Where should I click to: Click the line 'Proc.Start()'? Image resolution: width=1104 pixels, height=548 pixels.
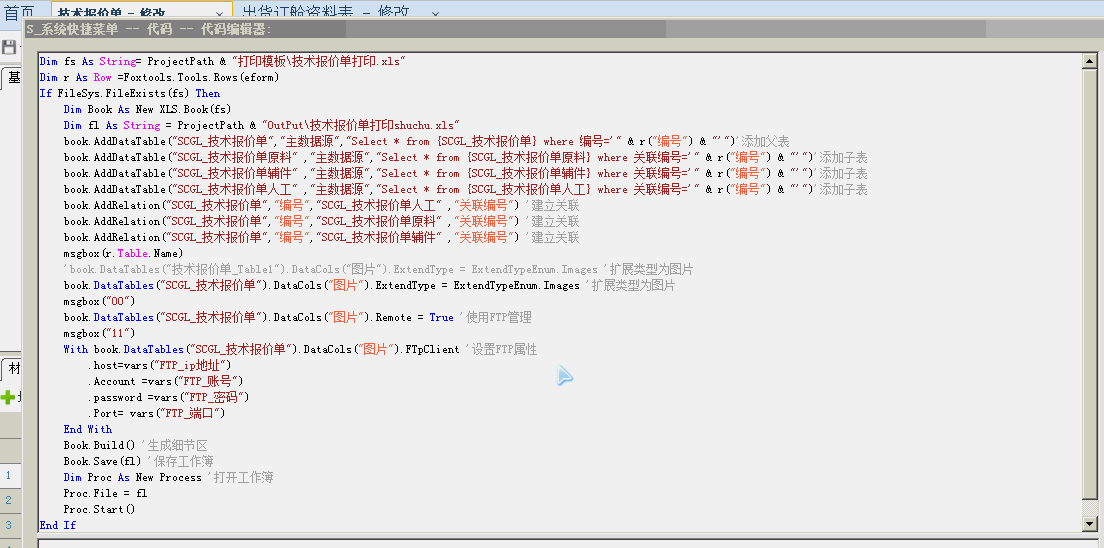(99, 509)
